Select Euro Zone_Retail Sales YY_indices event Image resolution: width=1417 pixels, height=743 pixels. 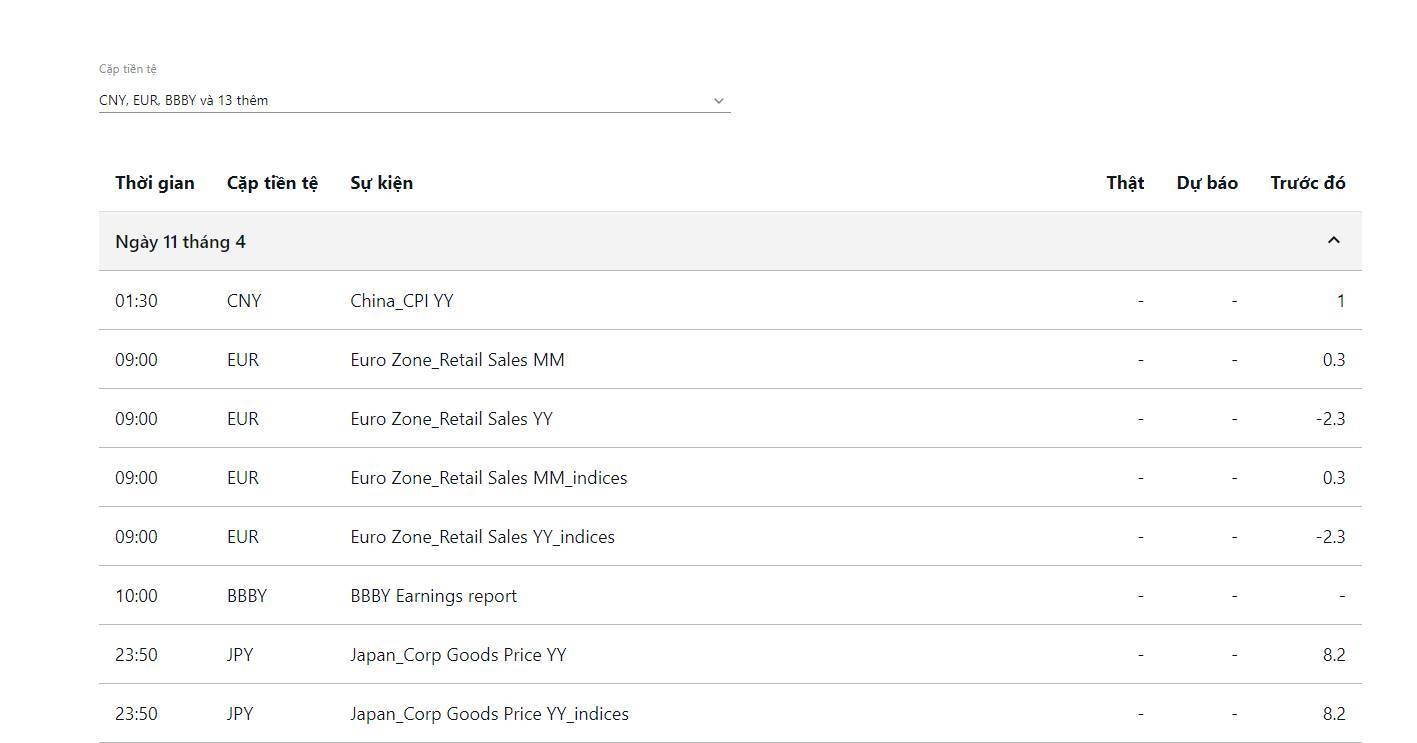pyautogui.click(x=482, y=537)
